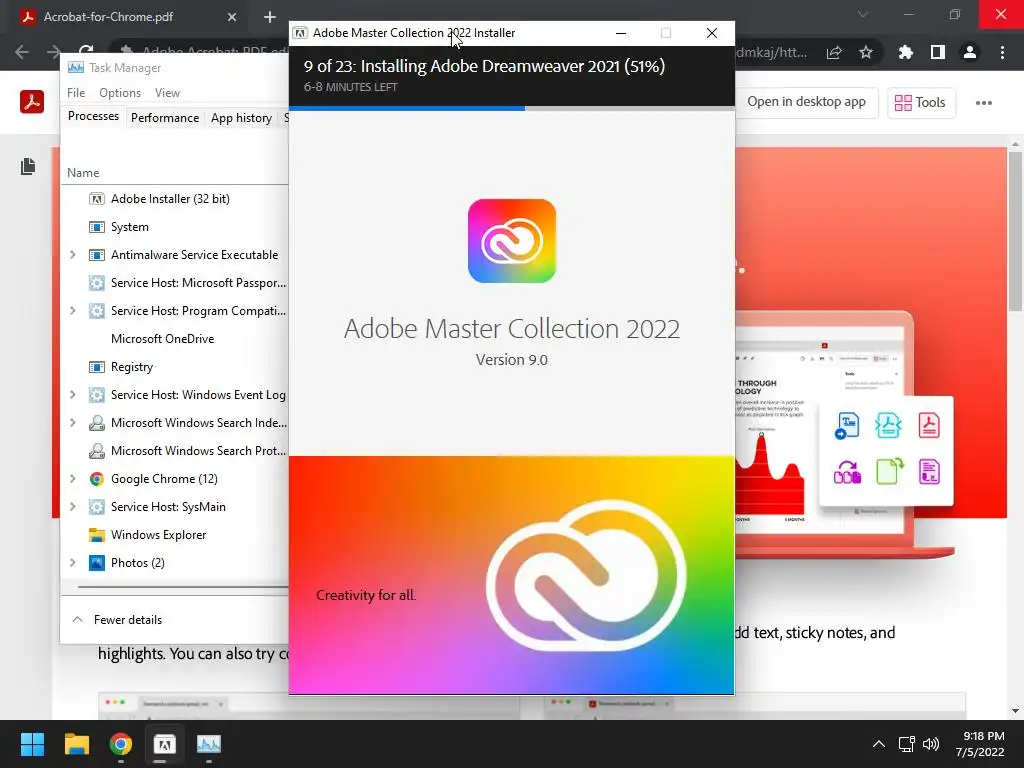Open the Acrobat more options ellipsis
This screenshot has width=1024, height=768.
(984, 103)
